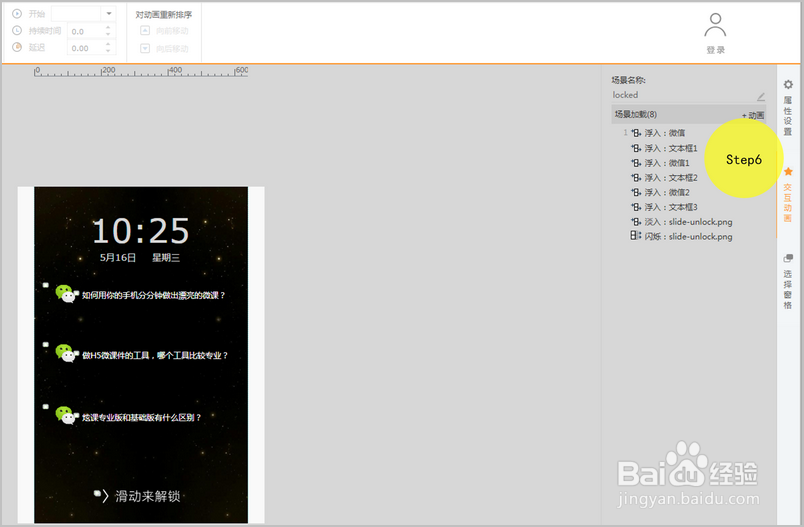This screenshot has width=804, height=527.
Task: Click the 滑动来解锁 slide-unlock image
Action: click(x=137, y=496)
